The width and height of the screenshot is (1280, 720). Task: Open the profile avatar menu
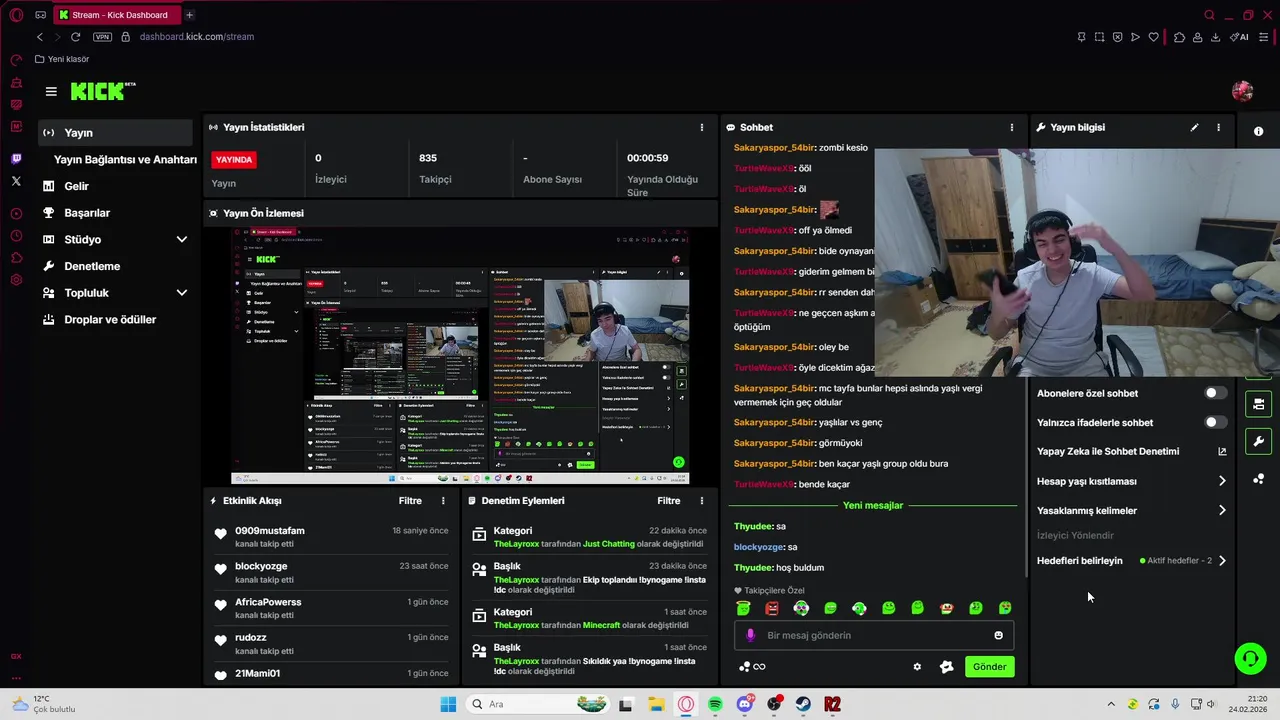point(1243,91)
